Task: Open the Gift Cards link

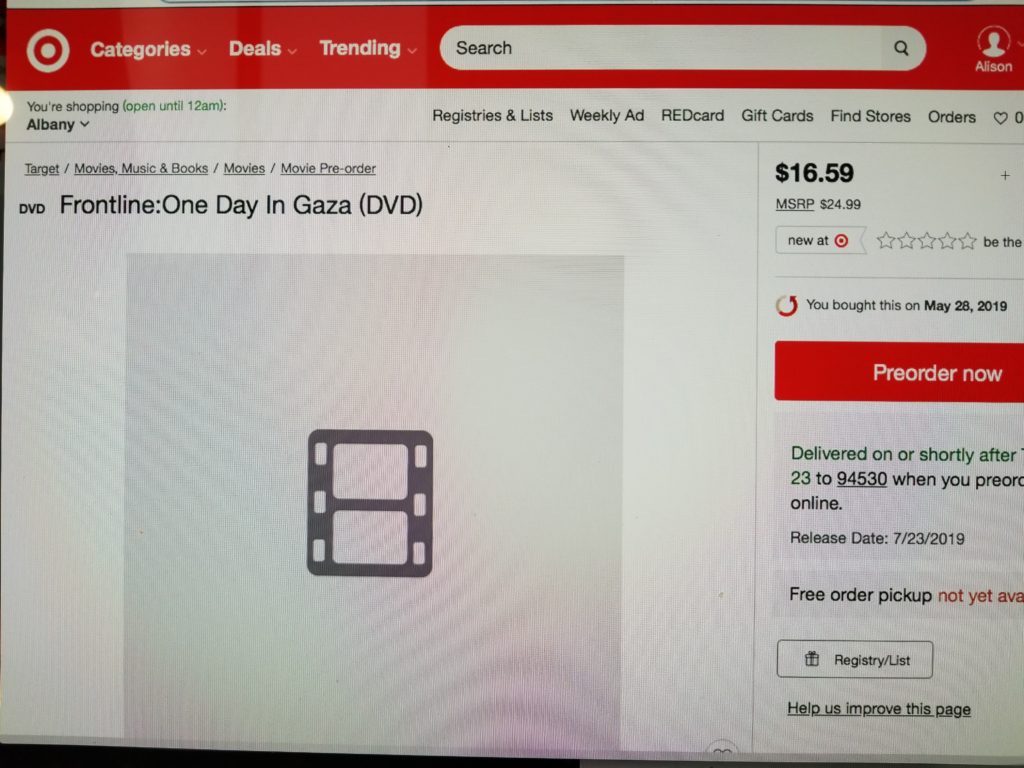Action: coord(777,116)
